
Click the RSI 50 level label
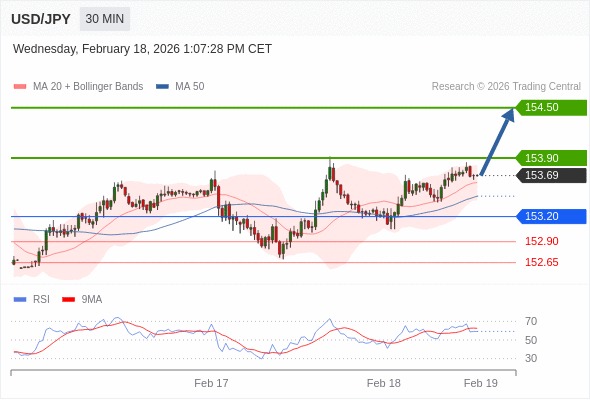coord(531,340)
